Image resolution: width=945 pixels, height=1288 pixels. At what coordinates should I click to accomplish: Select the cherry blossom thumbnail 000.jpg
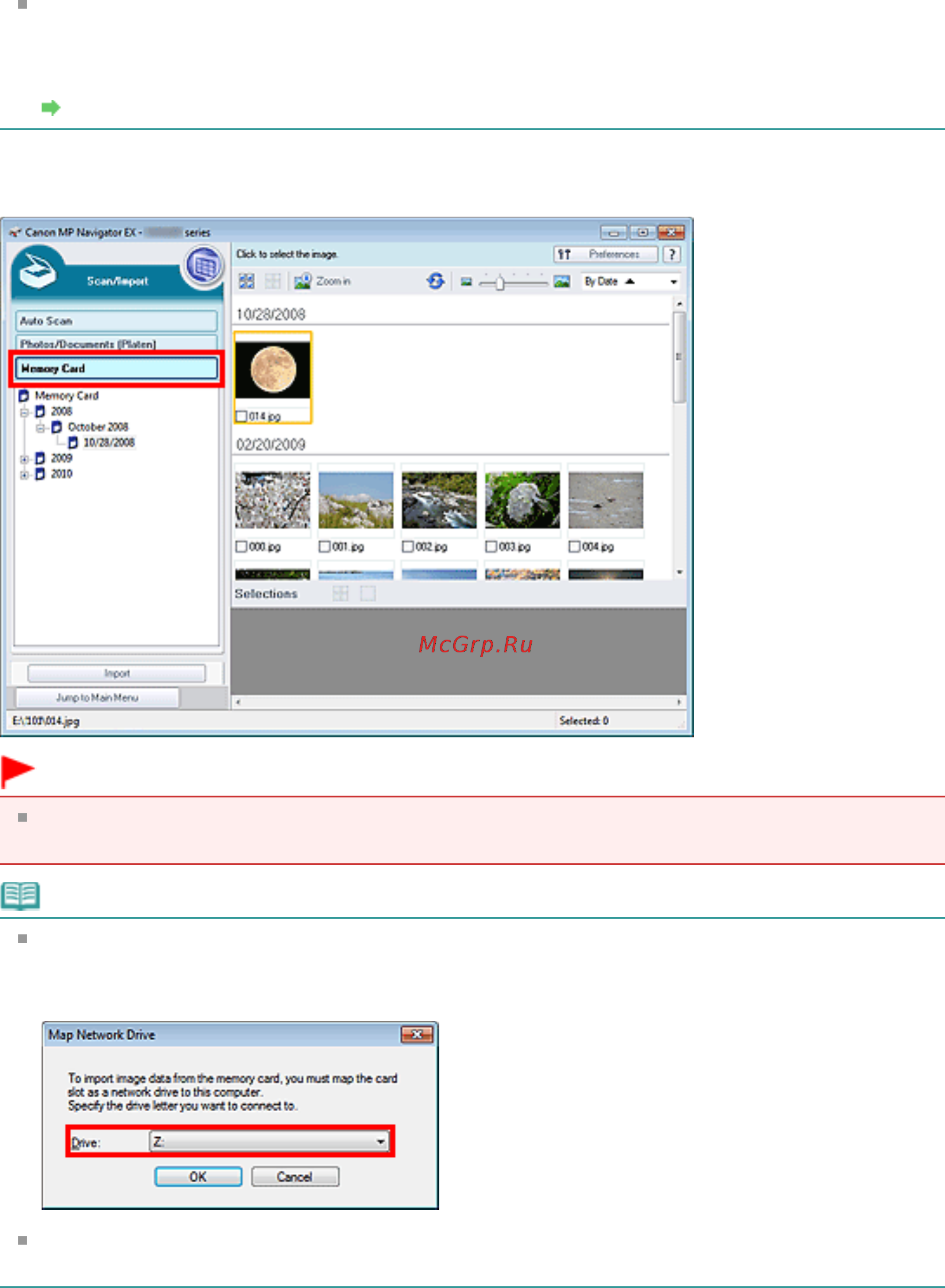(x=273, y=500)
